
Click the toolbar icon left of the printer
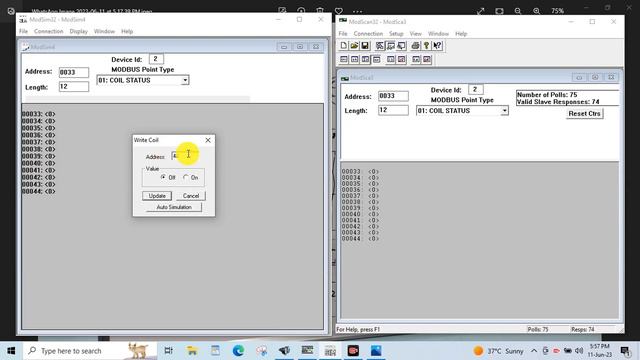(x=401, y=45)
